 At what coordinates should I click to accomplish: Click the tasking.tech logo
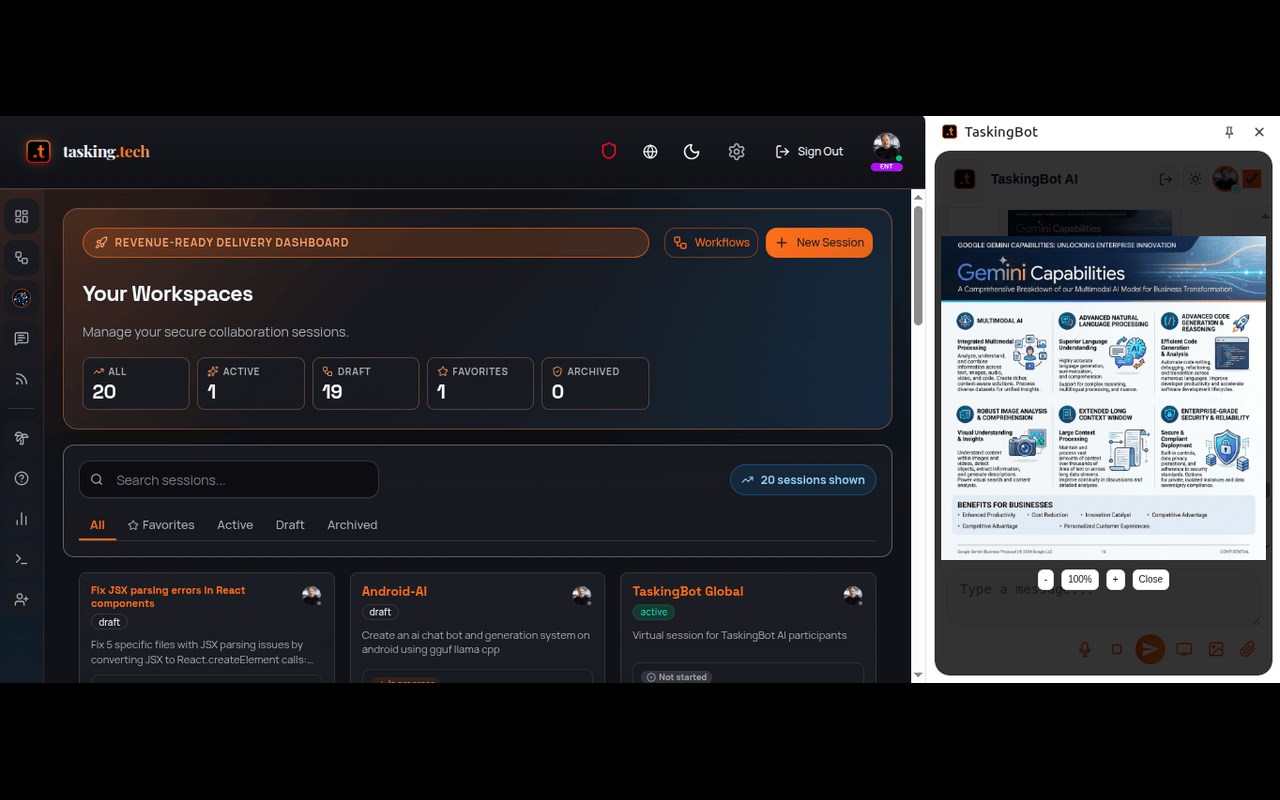click(x=89, y=151)
